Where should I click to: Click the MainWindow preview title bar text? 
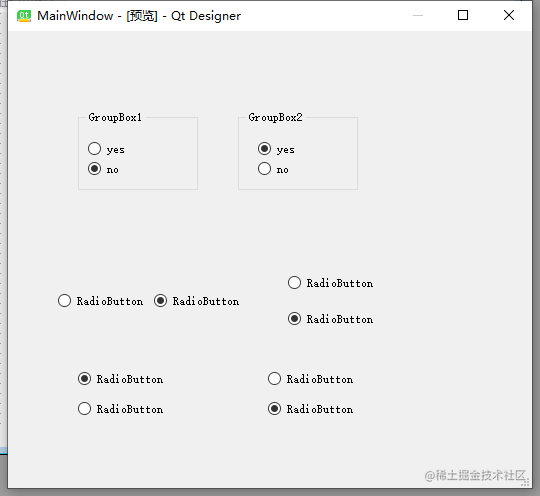click(139, 16)
